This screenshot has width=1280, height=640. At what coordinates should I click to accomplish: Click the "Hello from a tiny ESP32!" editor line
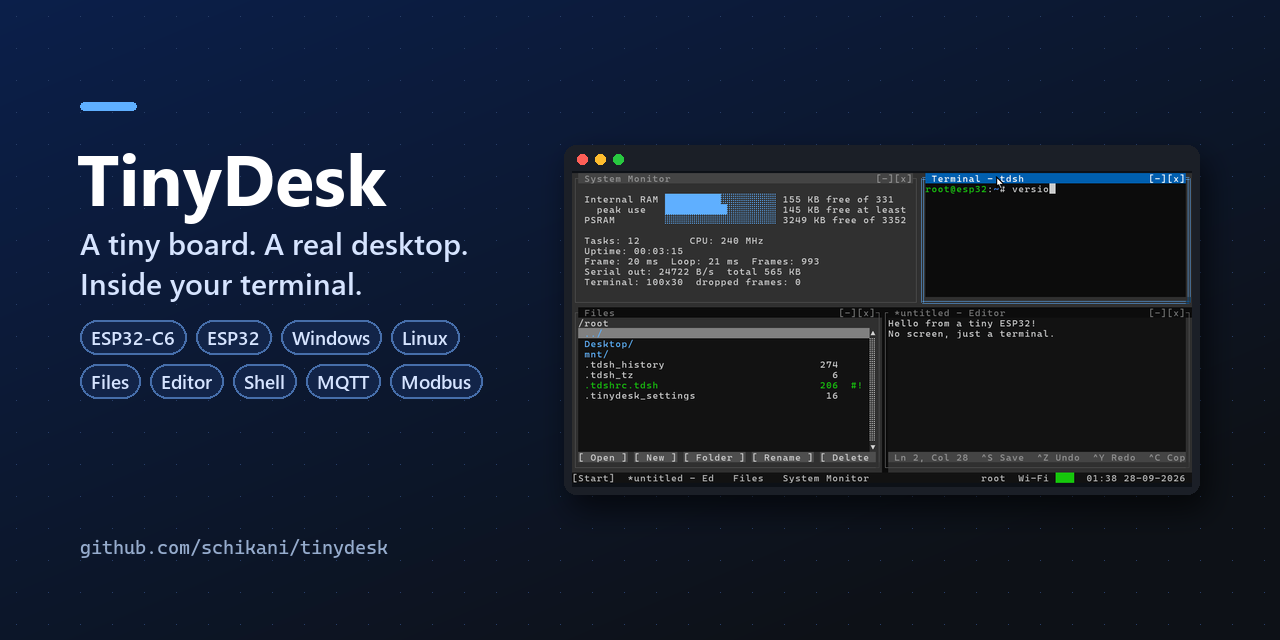click(x=962, y=323)
